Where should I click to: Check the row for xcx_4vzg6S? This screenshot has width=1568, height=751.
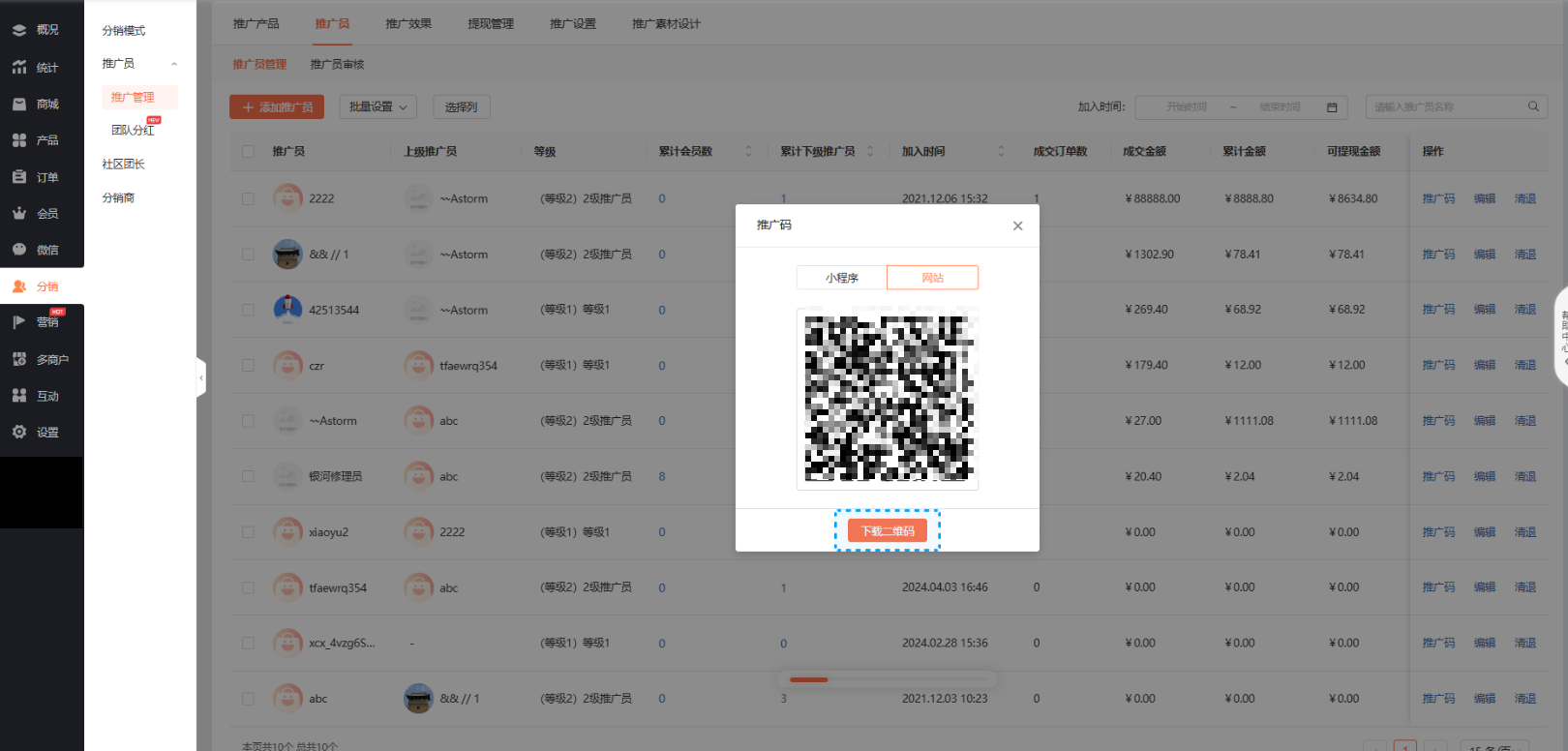click(x=249, y=644)
